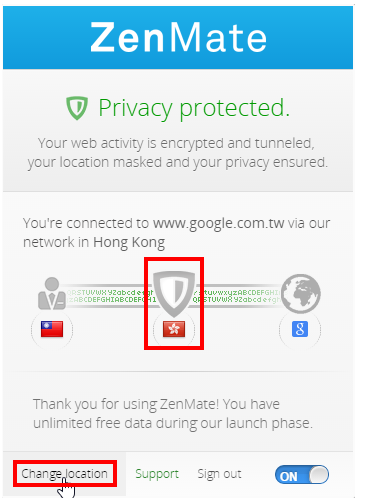This screenshot has width=371, height=499.
Task: Click the green shield icon by Privacy protected
Action: click(77, 108)
